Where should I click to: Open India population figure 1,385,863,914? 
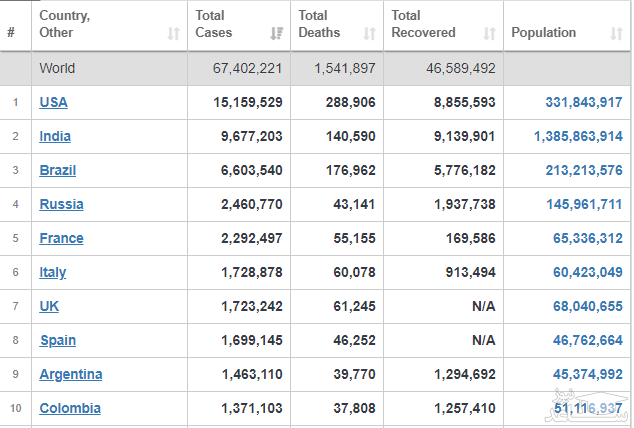tap(578, 136)
